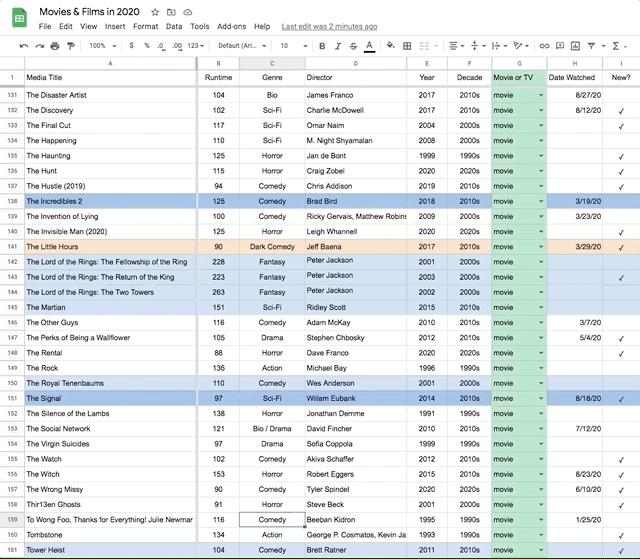Open the fill color picker

coord(391,46)
